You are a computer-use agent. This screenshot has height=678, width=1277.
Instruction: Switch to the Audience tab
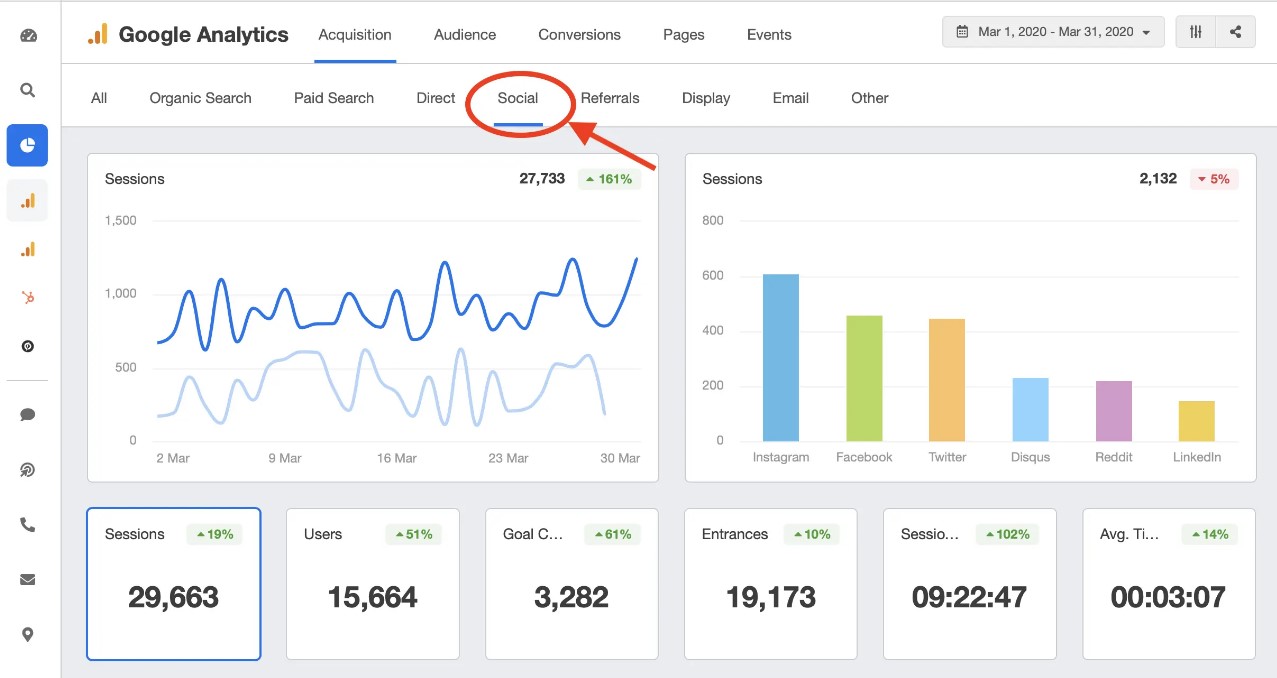[465, 34]
